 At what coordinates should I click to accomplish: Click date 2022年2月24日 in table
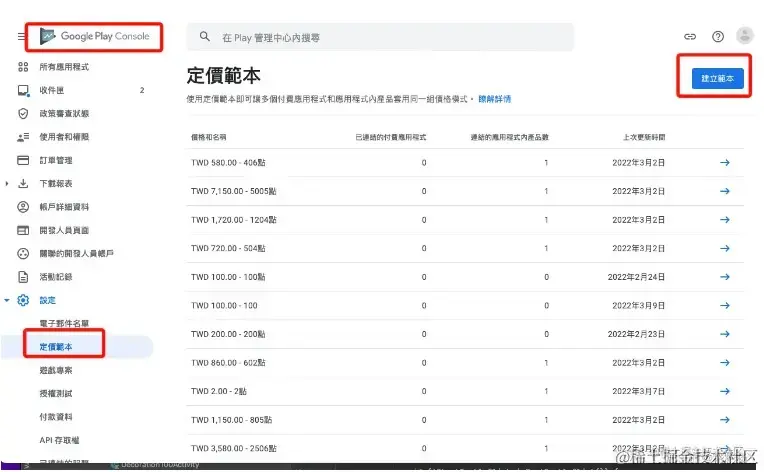click(636, 277)
